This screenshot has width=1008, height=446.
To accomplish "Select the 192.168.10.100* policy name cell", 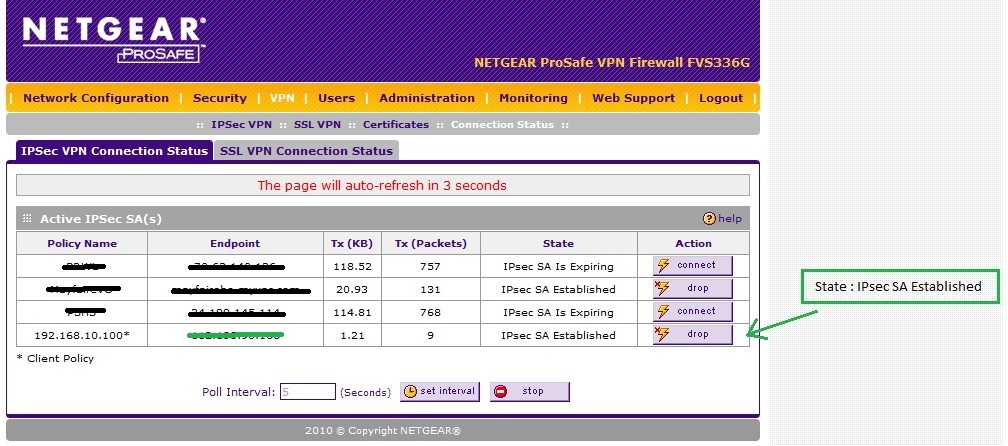I will (82, 335).
